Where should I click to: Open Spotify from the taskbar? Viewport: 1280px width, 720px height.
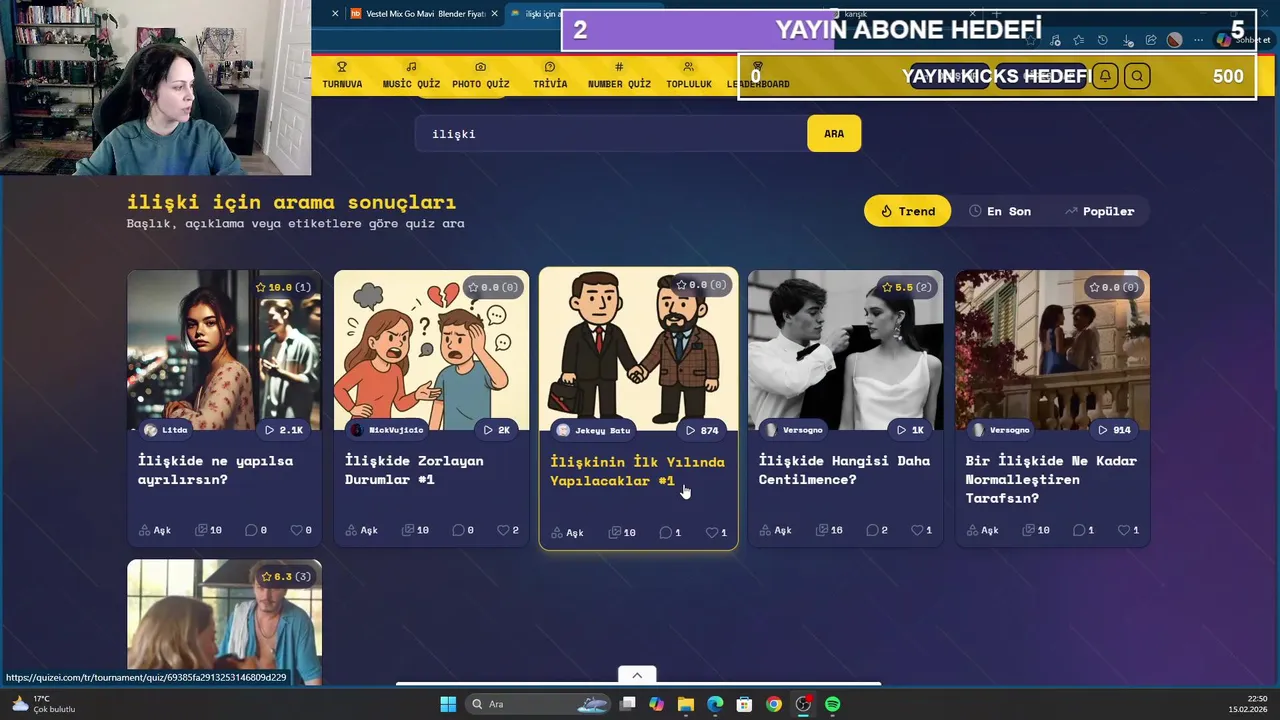click(x=832, y=704)
